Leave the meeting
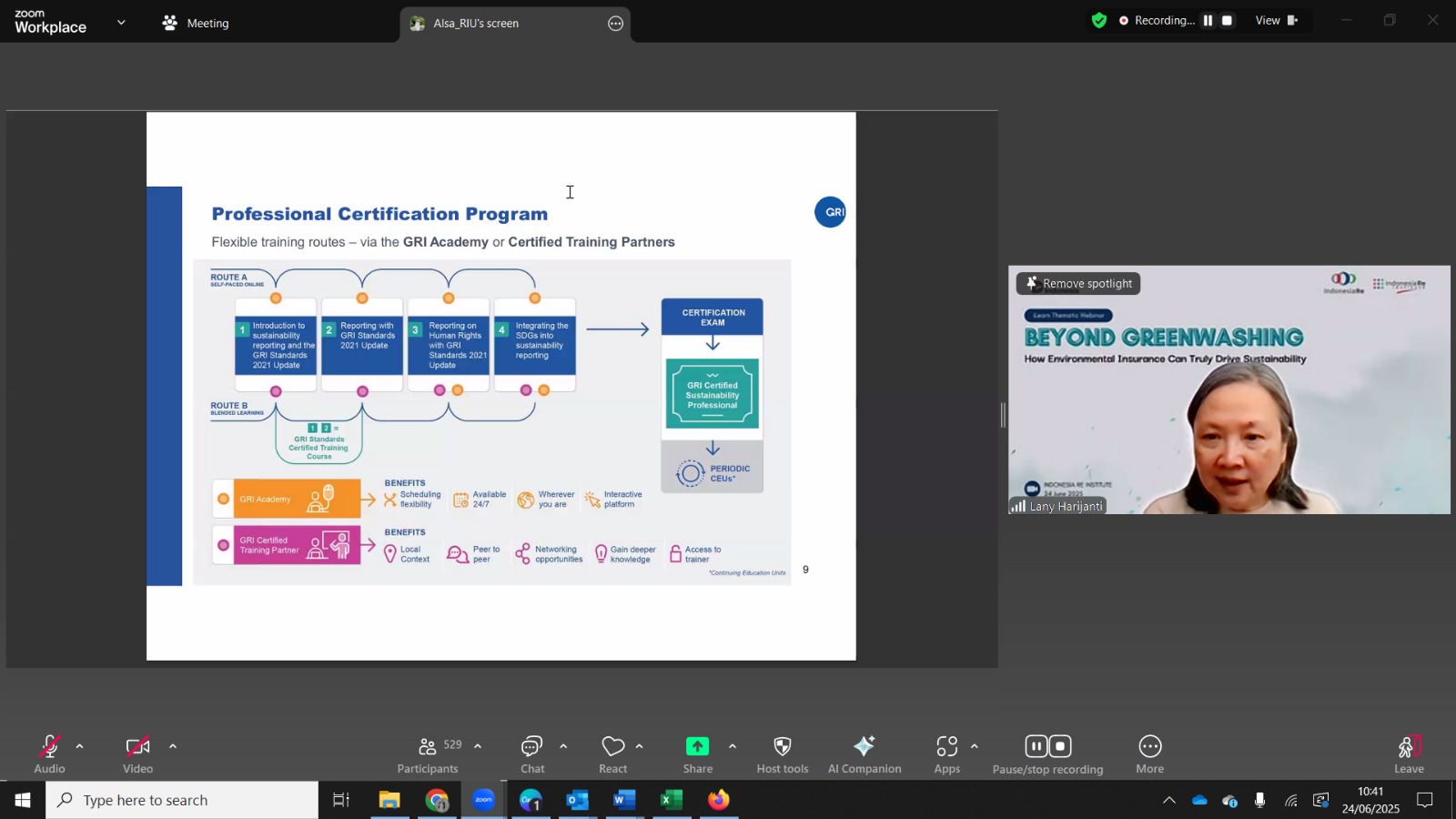 [x=1409, y=754]
